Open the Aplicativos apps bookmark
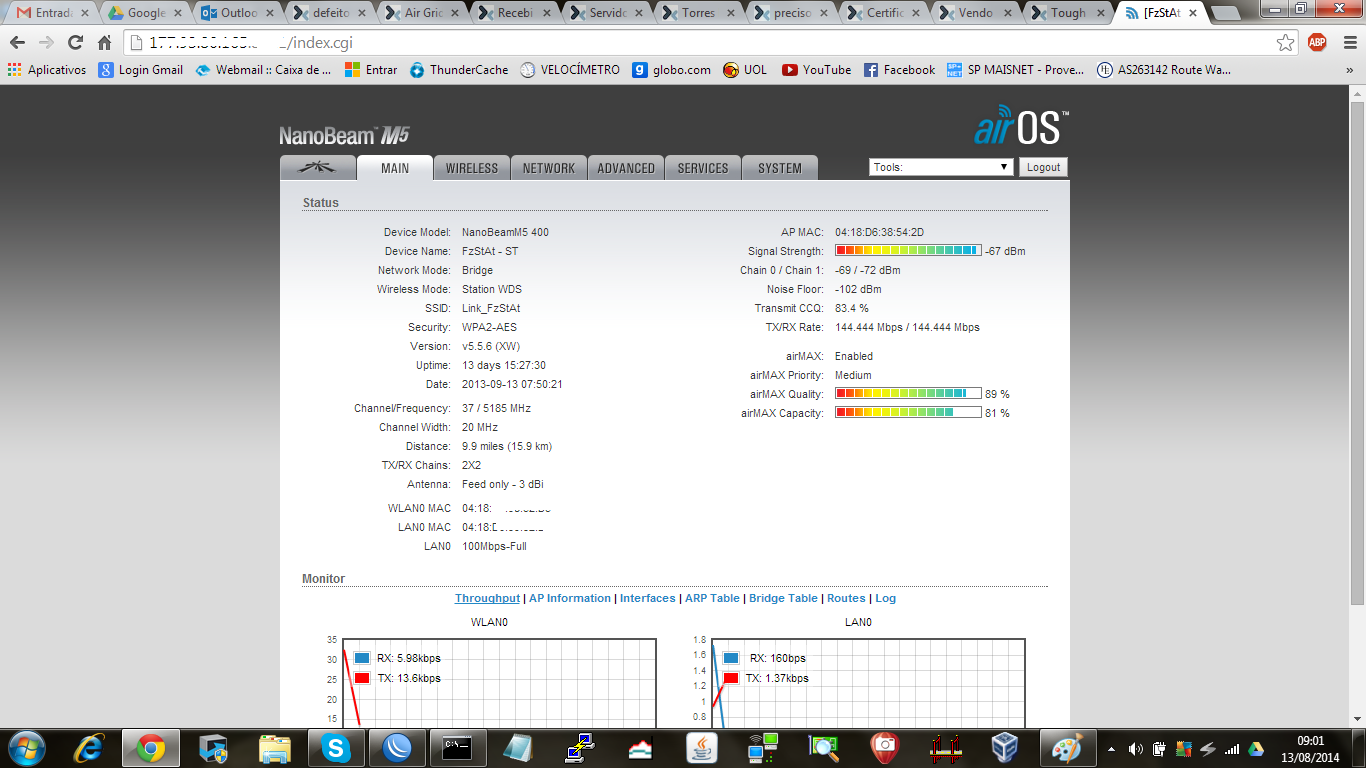 [x=47, y=70]
